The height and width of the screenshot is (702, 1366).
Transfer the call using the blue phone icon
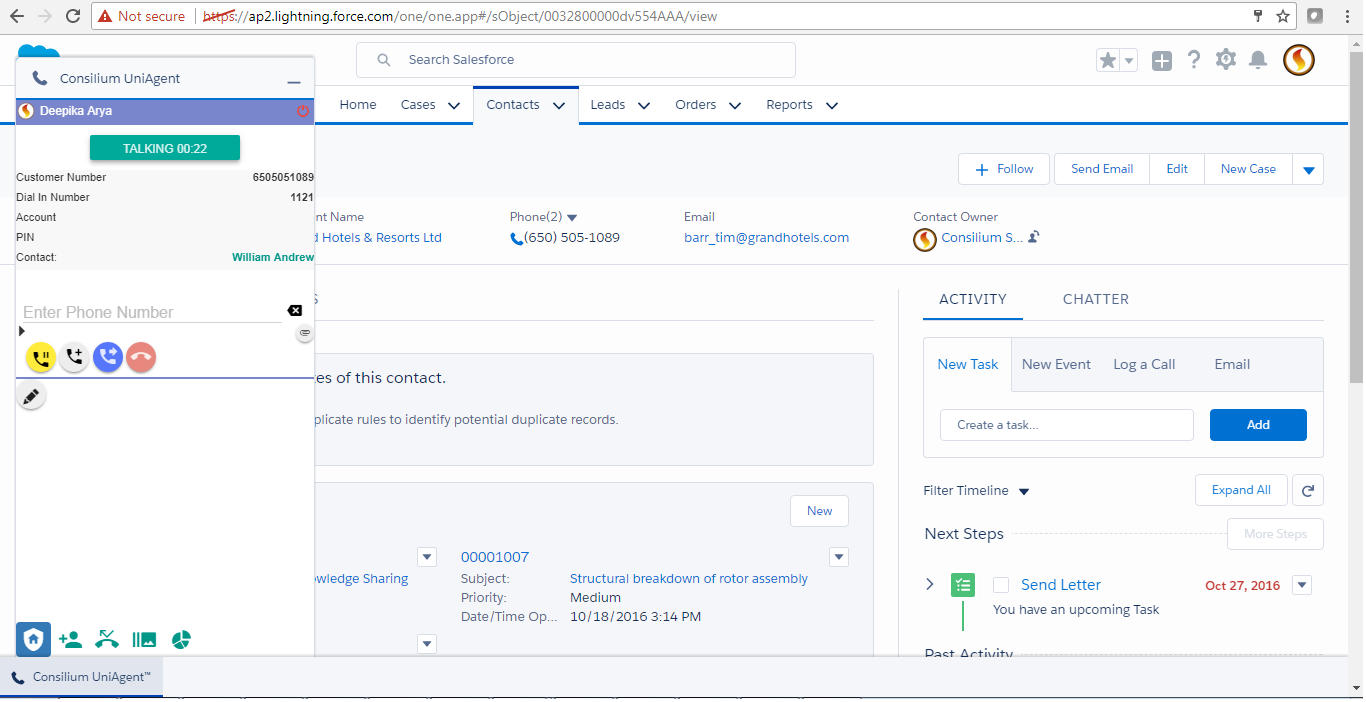click(x=108, y=358)
